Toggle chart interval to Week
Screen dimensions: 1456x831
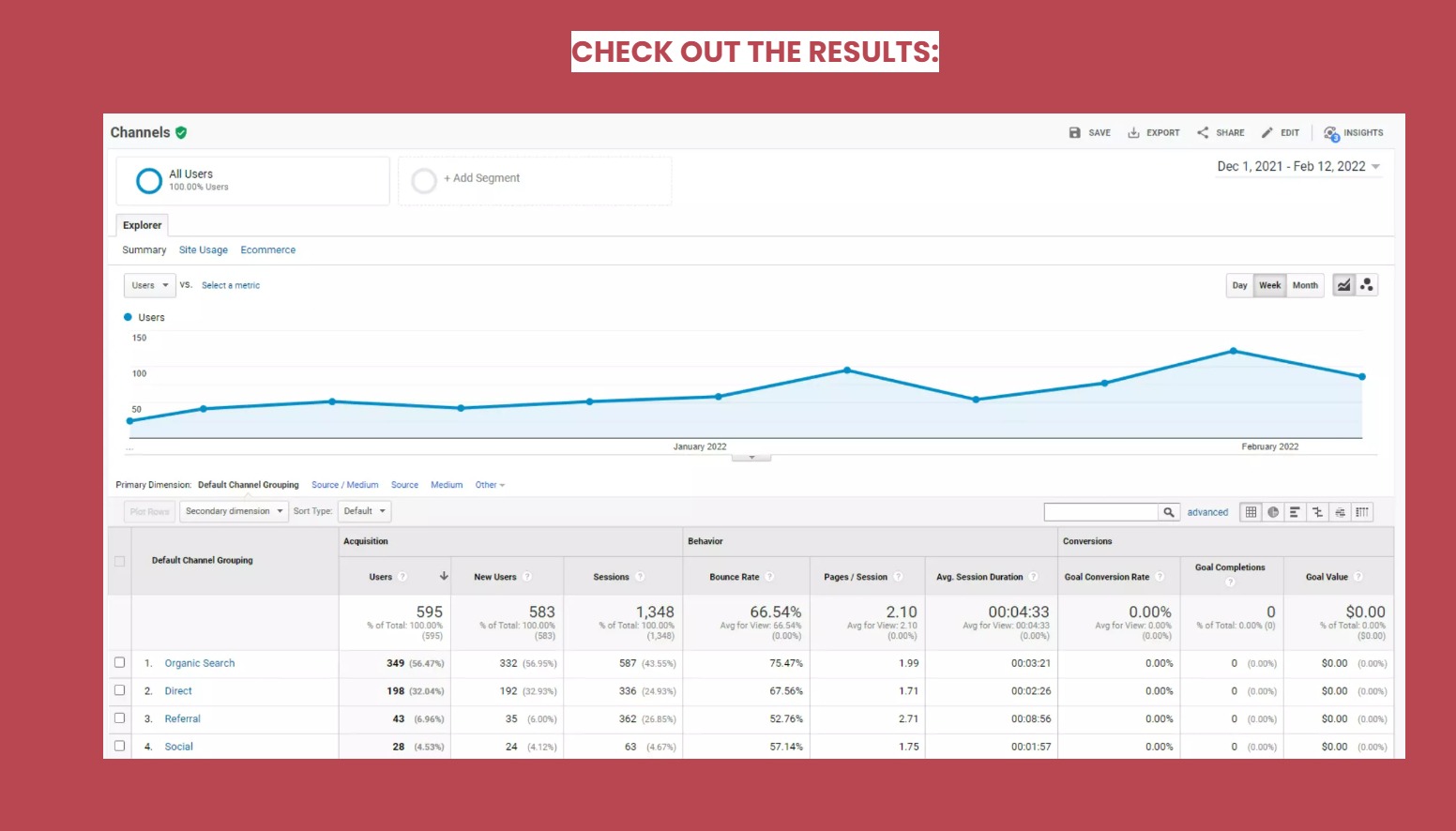[x=1270, y=285]
